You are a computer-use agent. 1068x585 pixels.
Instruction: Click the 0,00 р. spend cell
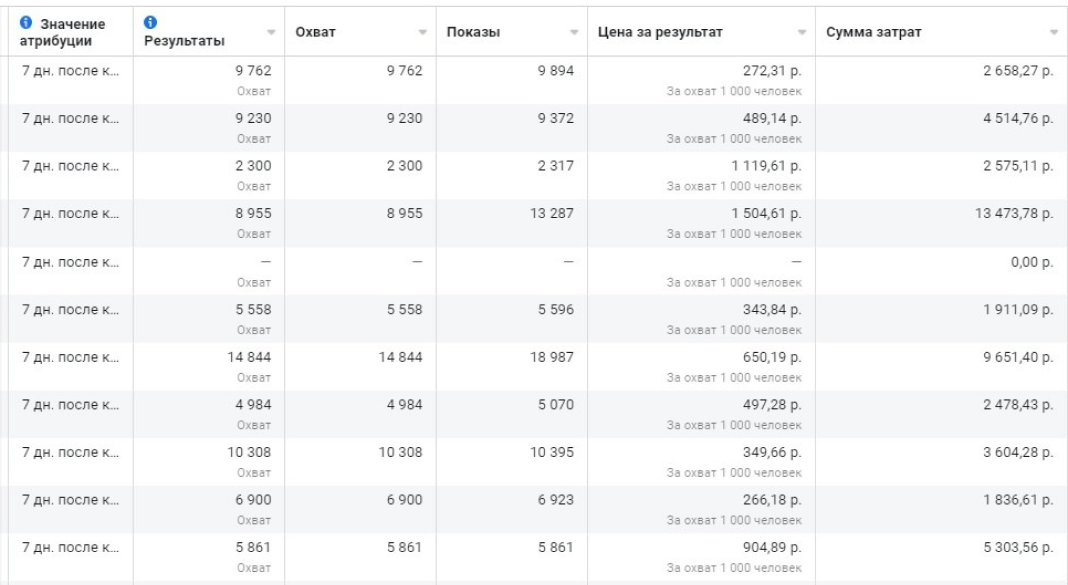coord(1031,262)
